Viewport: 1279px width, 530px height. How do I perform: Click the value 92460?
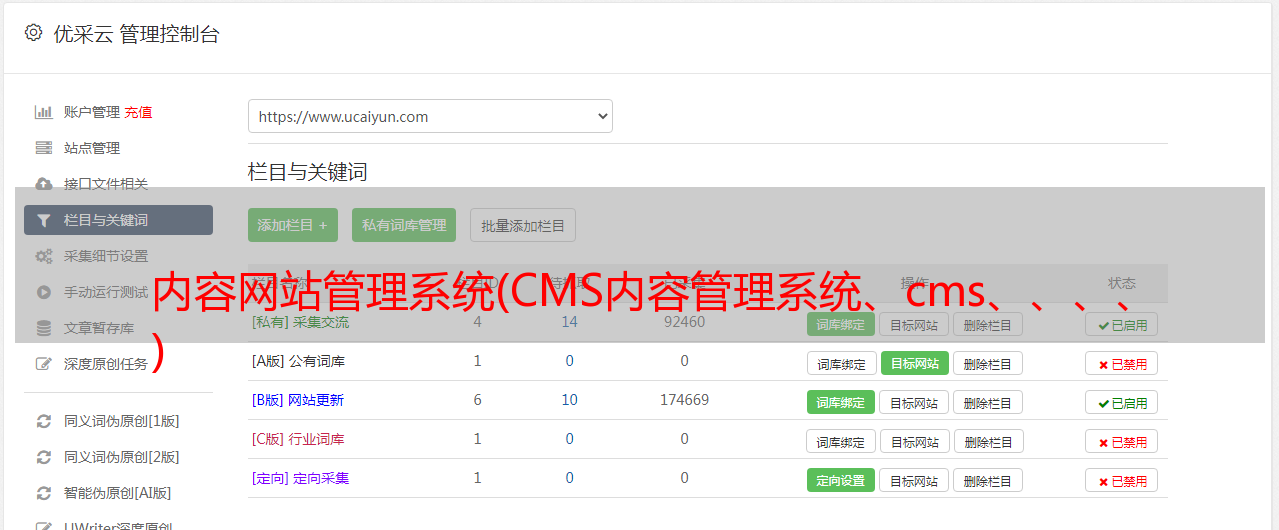684,322
